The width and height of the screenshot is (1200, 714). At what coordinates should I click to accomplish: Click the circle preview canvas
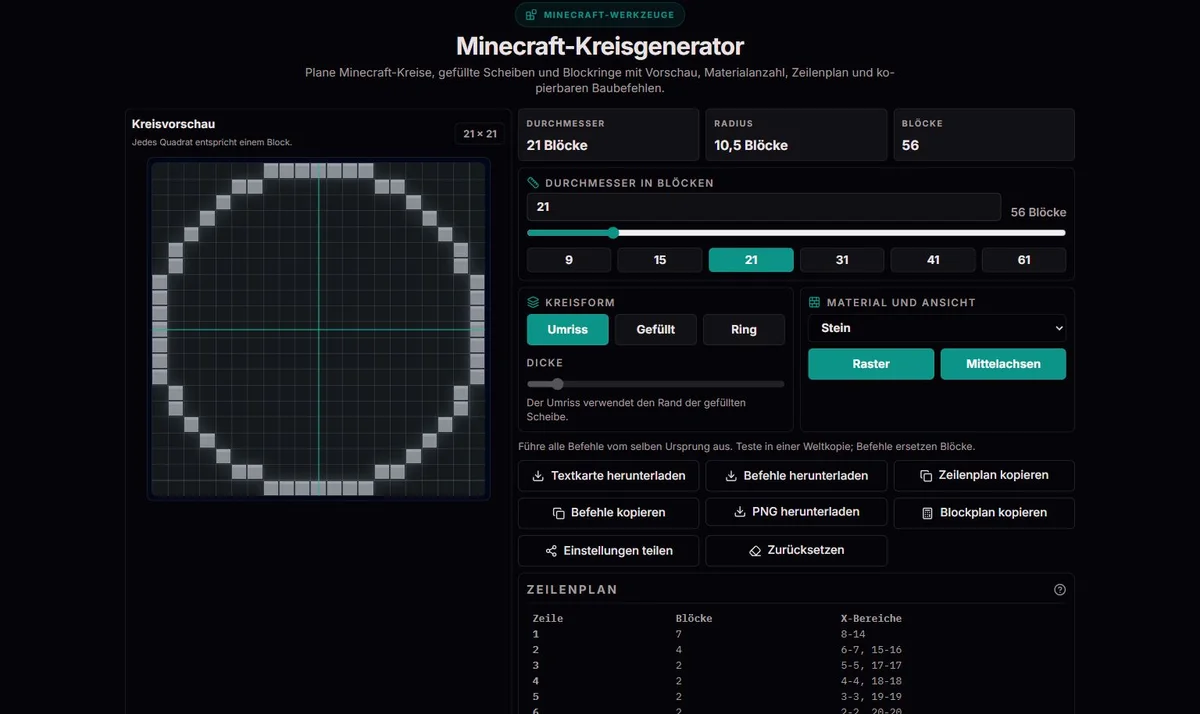tap(318, 329)
